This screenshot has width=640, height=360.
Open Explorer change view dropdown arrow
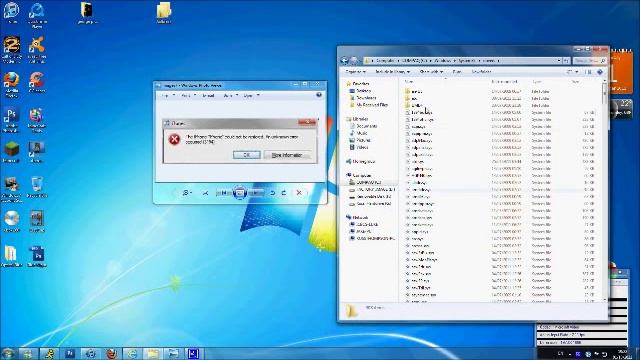coord(577,72)
